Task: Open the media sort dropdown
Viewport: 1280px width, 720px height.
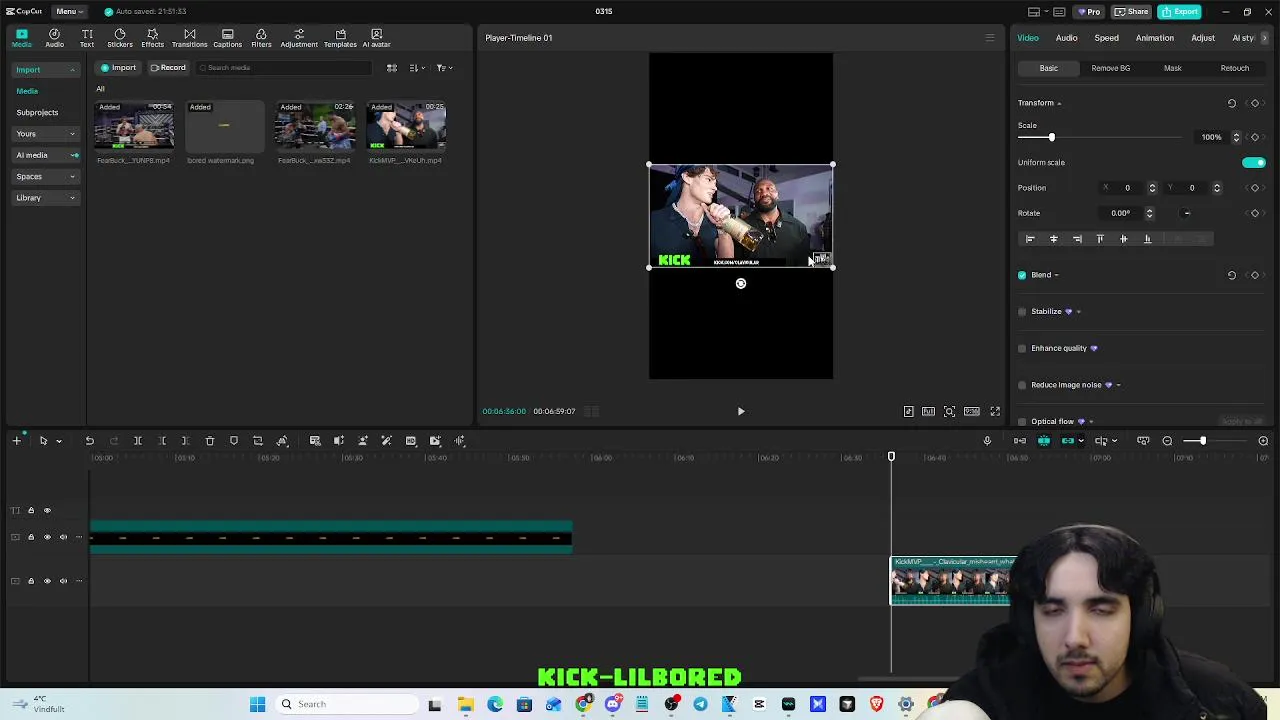Action: coord(417,68)
